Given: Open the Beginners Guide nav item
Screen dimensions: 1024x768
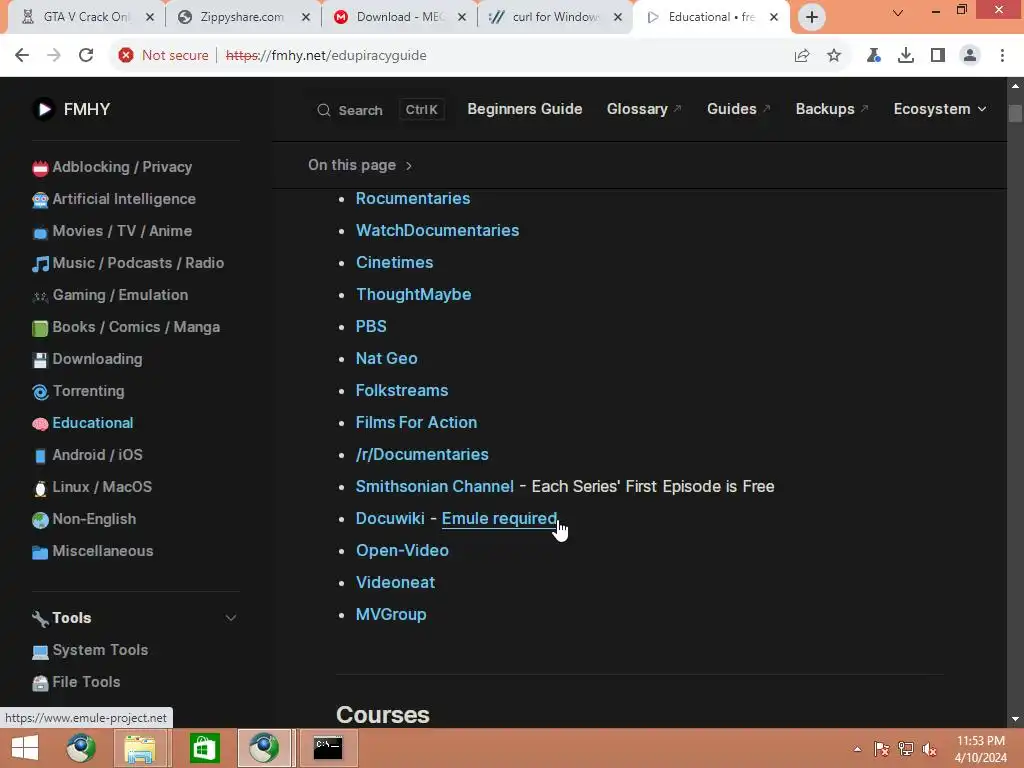Looking at the screenshot, I should (524, 109).
